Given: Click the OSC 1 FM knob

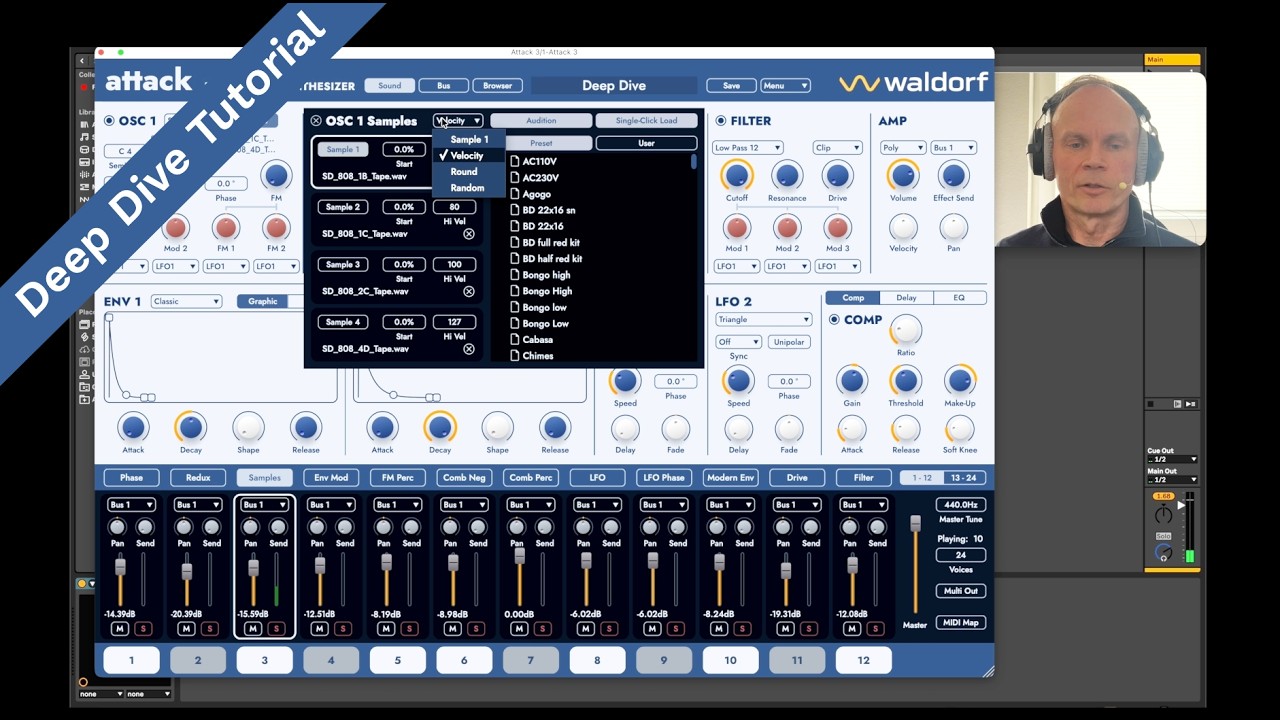Looking at the screenshot, I should tap(275, 176).
